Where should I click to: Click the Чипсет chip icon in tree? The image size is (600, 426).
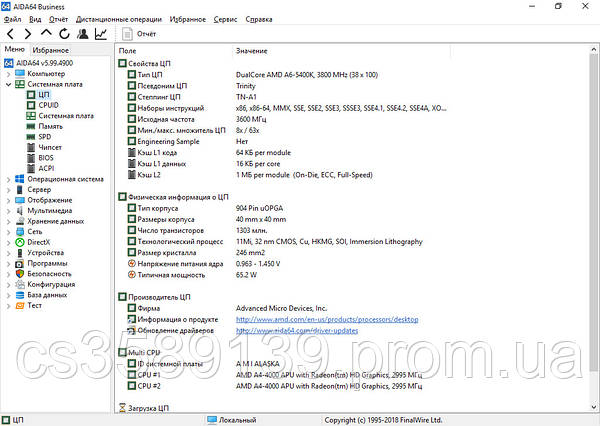pos(31,147)
